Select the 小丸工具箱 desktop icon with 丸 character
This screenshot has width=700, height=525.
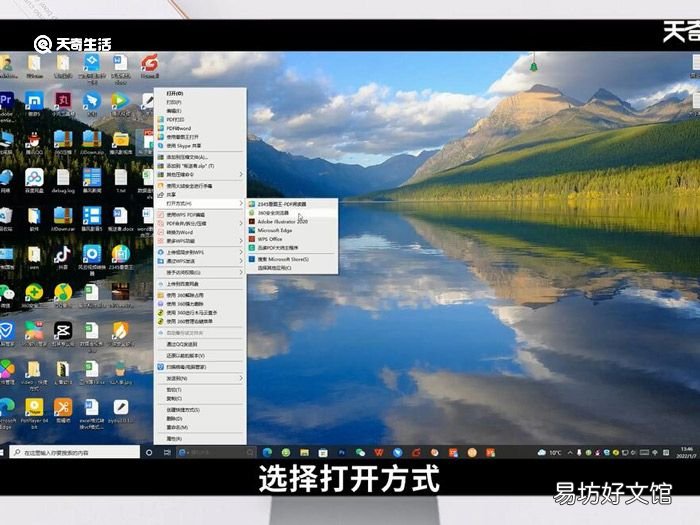63,105
